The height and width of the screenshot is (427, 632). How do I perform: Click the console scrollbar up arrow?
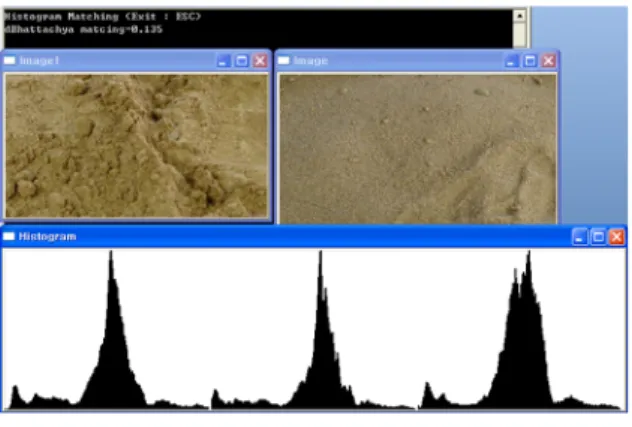pyautogui.click(x=520, y=16)
